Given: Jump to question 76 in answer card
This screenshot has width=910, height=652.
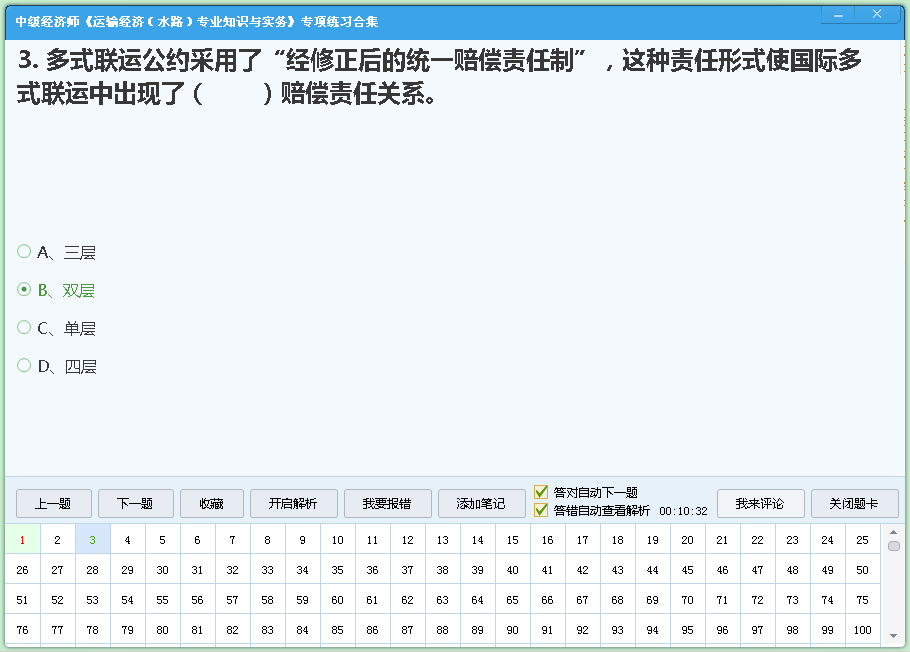Looking at the screenshot, I should click(x=22, y=630).
